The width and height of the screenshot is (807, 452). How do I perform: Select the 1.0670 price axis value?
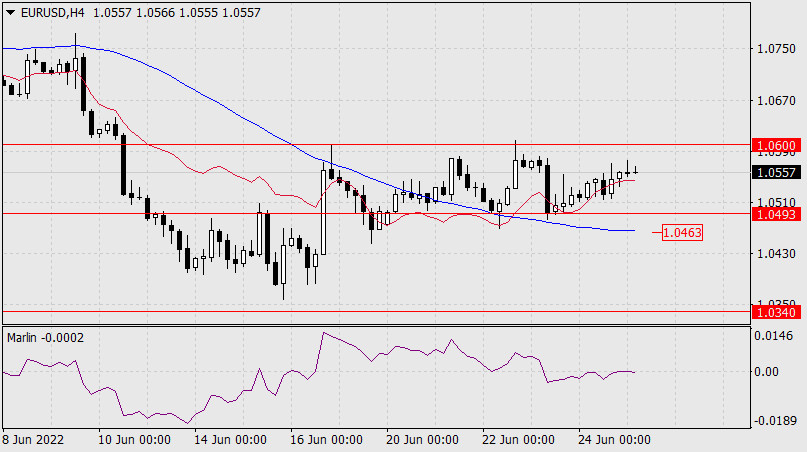(x=776, y=100)
